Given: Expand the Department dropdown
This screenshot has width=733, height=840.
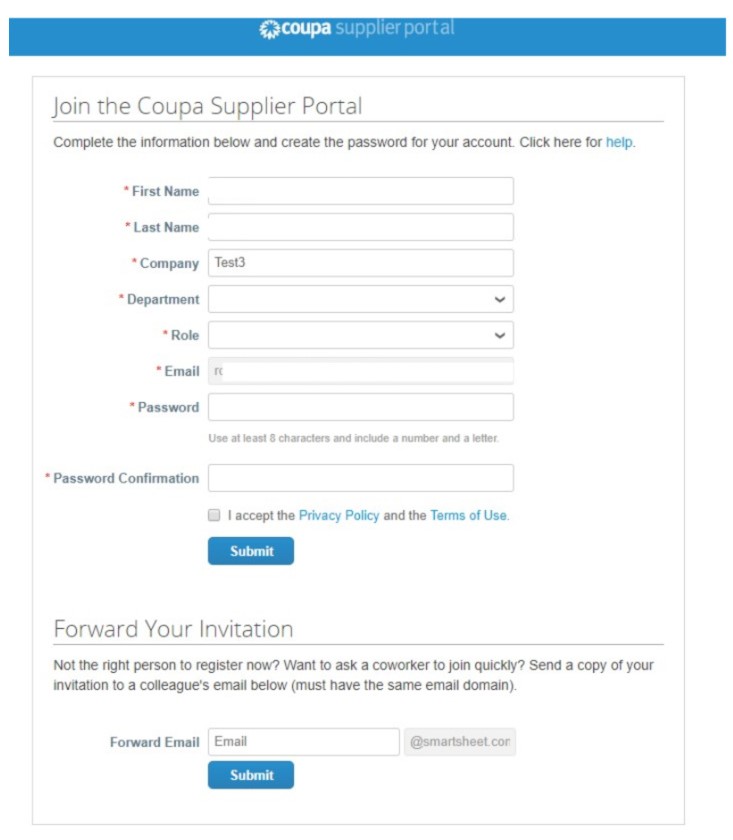Looking at the screenshot, I should 360,299.
